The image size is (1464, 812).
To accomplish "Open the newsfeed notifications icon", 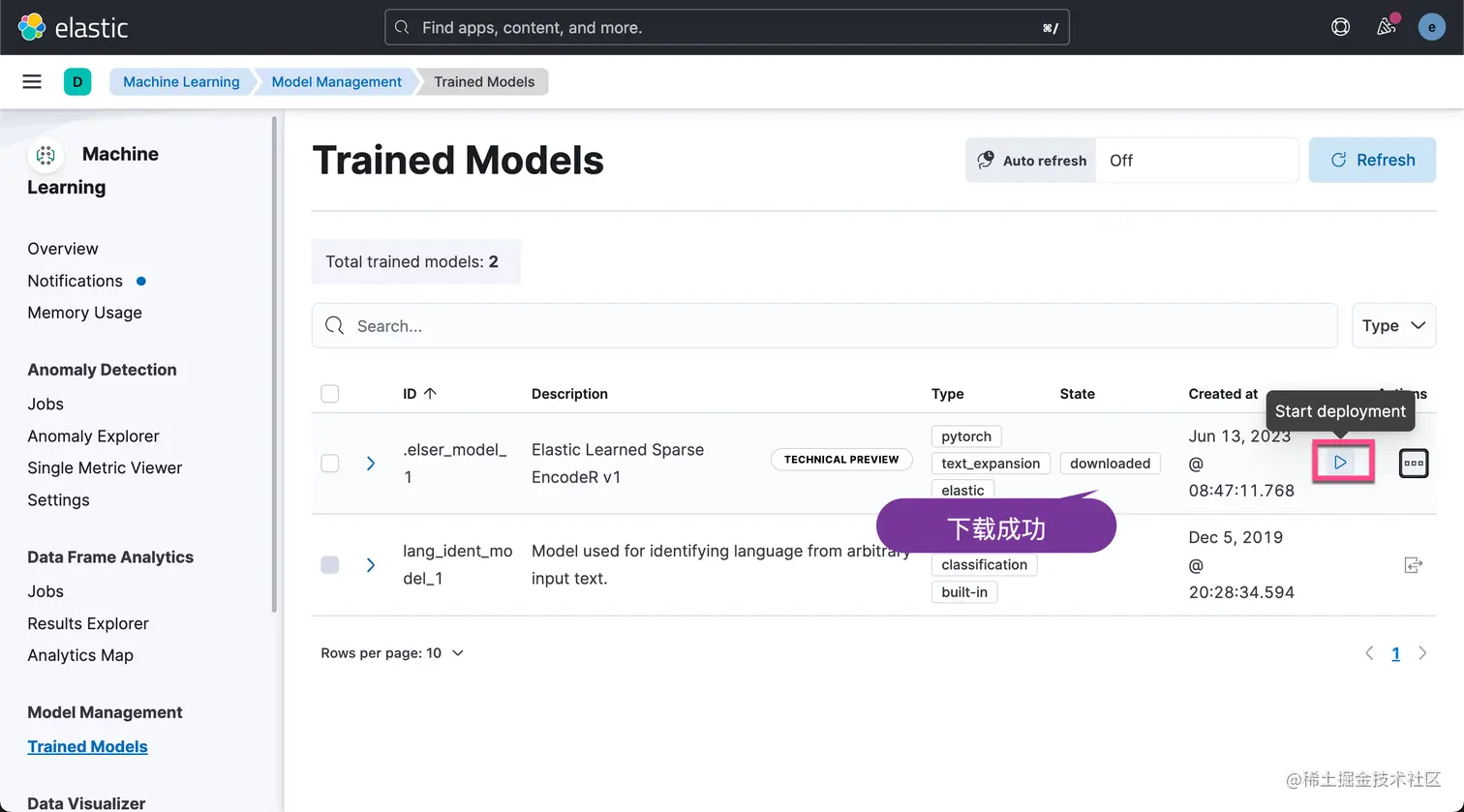I will point(1387,27).
